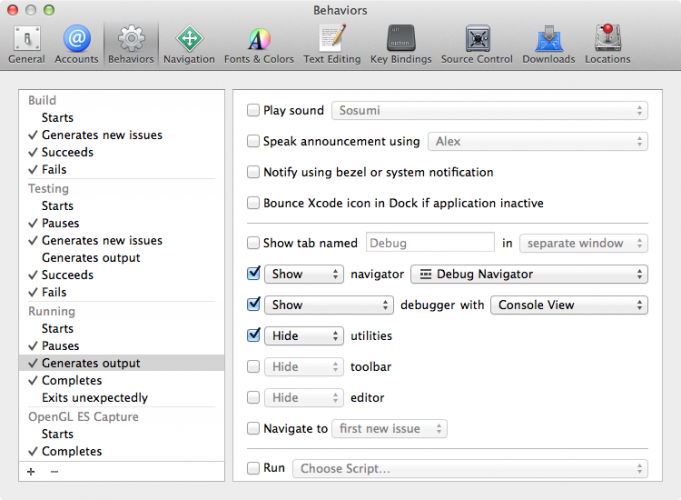Open Show dropdown for debugger
Image resolution: width=681 pixels, height=500 pixels.
[329, 305]
